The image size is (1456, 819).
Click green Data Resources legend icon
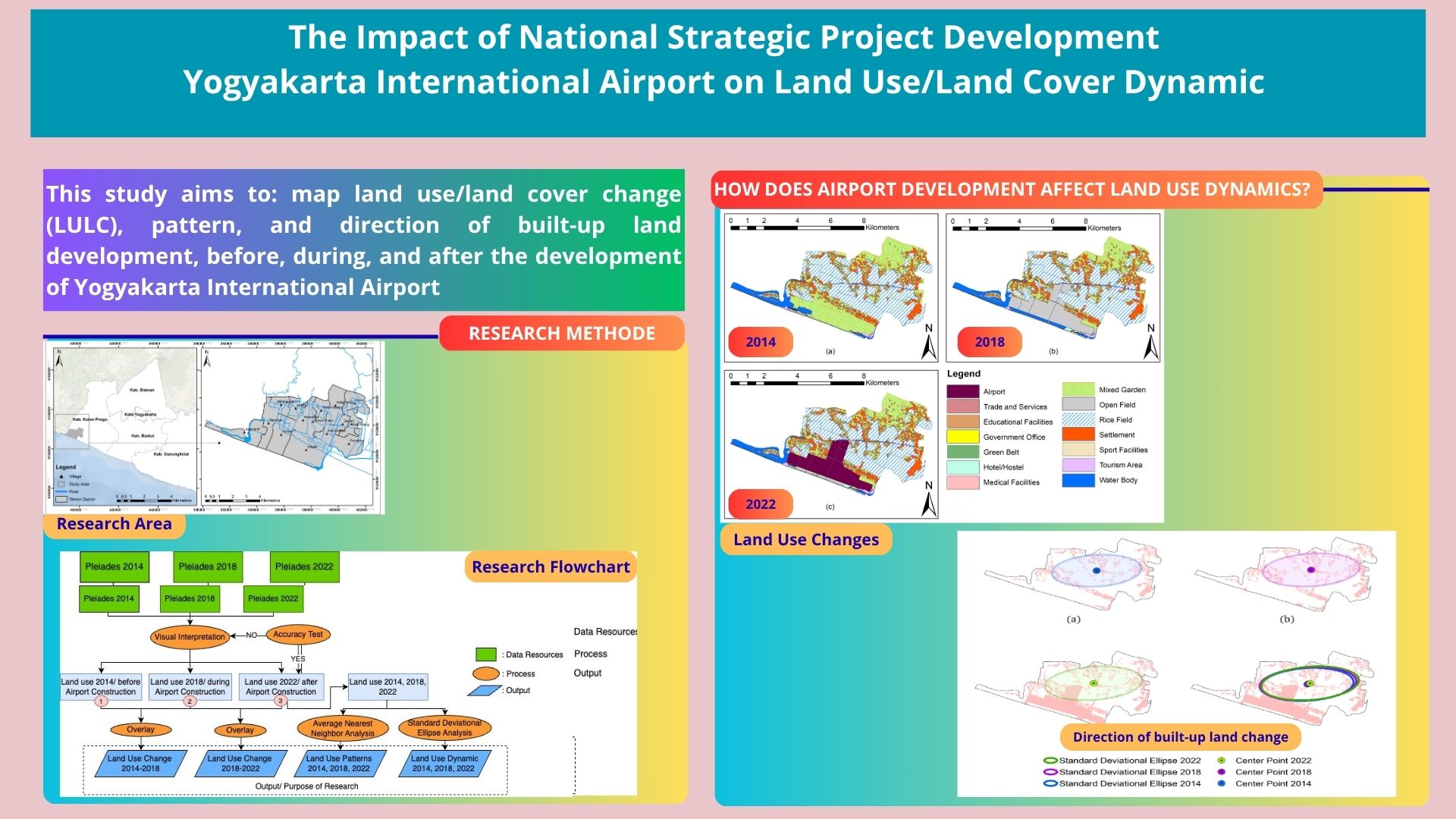coord(485,654)
